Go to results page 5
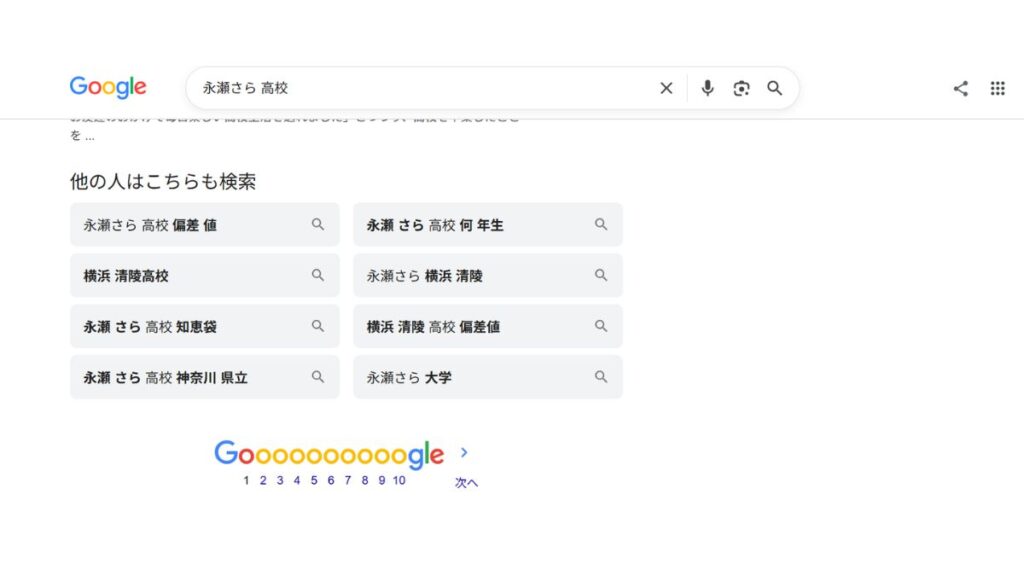Image resolution: width=1024 pixels, height=576 pixels. 314,480
